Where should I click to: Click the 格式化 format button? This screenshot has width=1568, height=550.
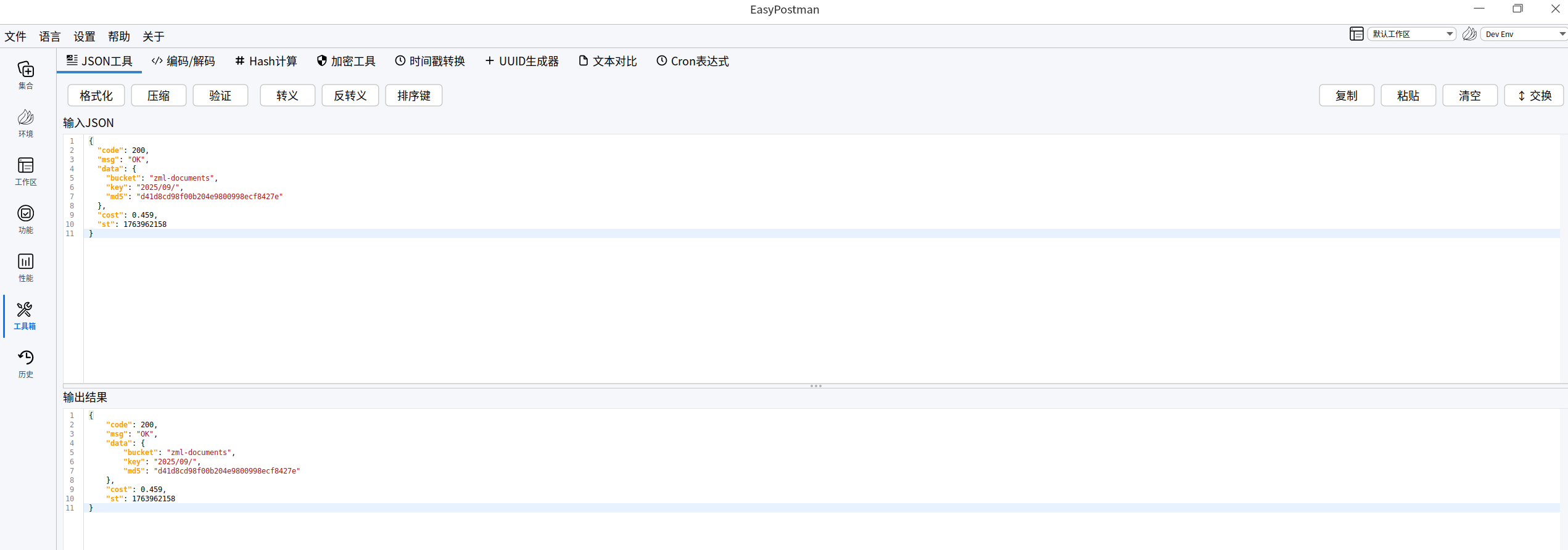(96, 96)
